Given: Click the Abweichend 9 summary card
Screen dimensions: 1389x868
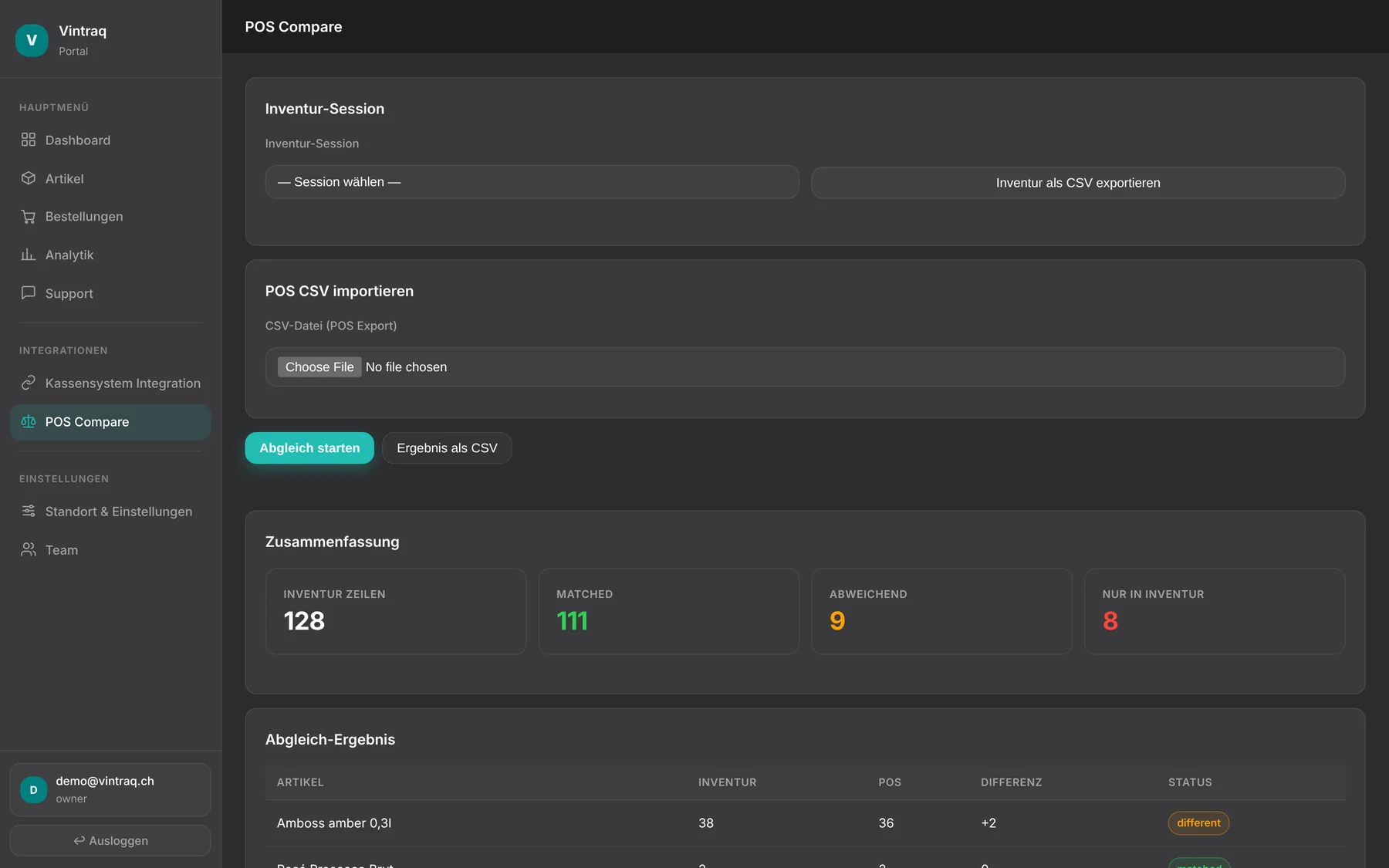Looking at the screenshot, I should click(941, 612).
